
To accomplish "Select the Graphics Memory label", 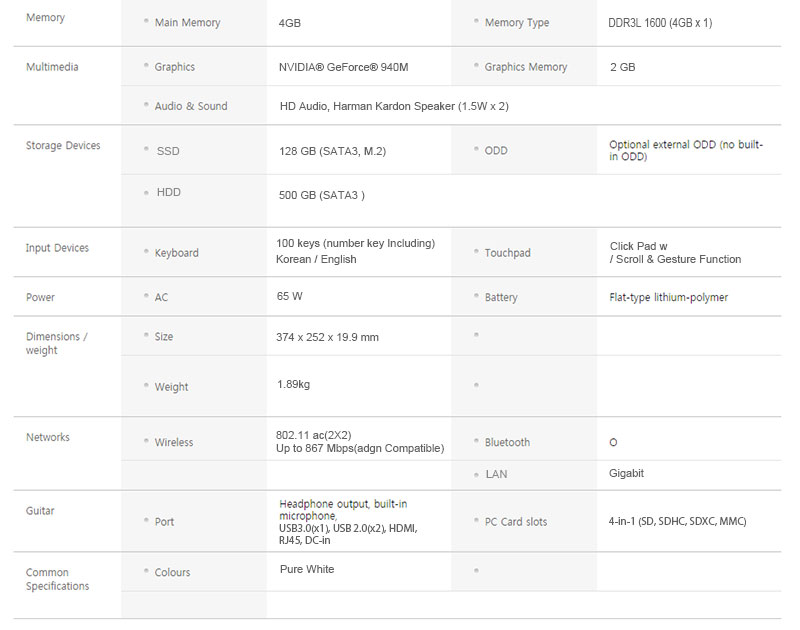I will [x=525, y=67].
